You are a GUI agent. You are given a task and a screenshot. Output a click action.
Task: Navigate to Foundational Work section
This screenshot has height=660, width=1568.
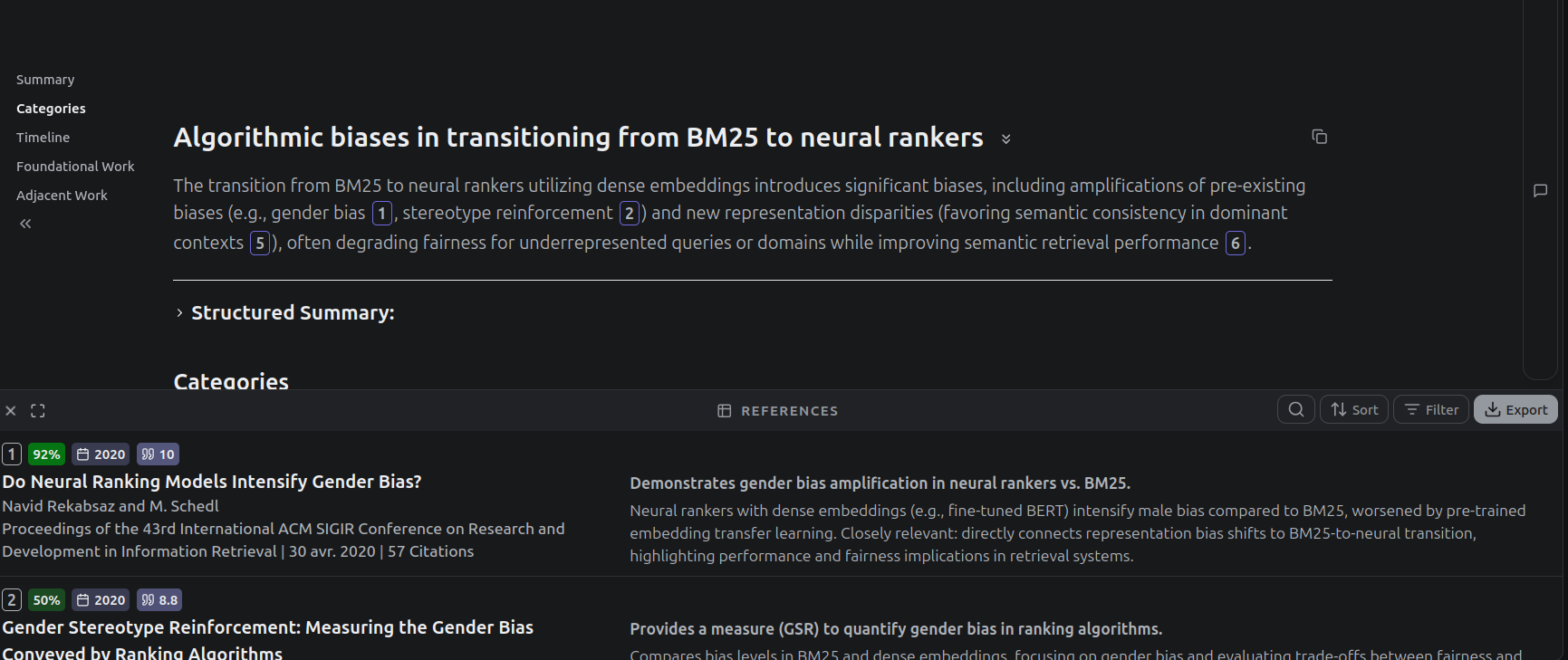tap(75, 167)
